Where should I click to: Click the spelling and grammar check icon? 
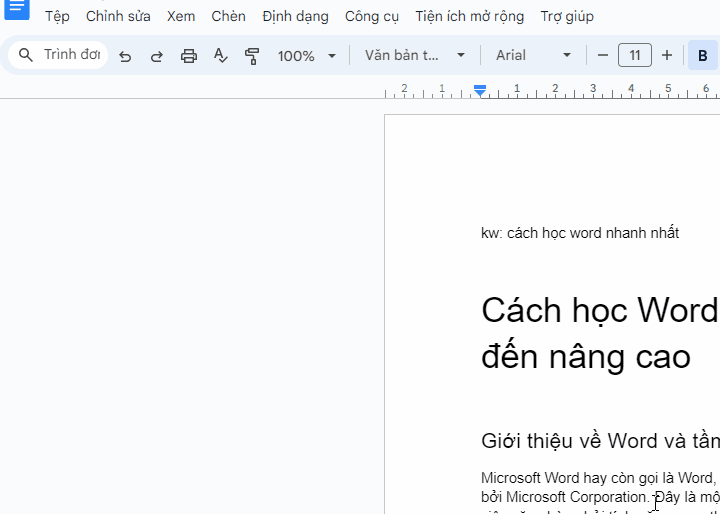click(221, 56)
